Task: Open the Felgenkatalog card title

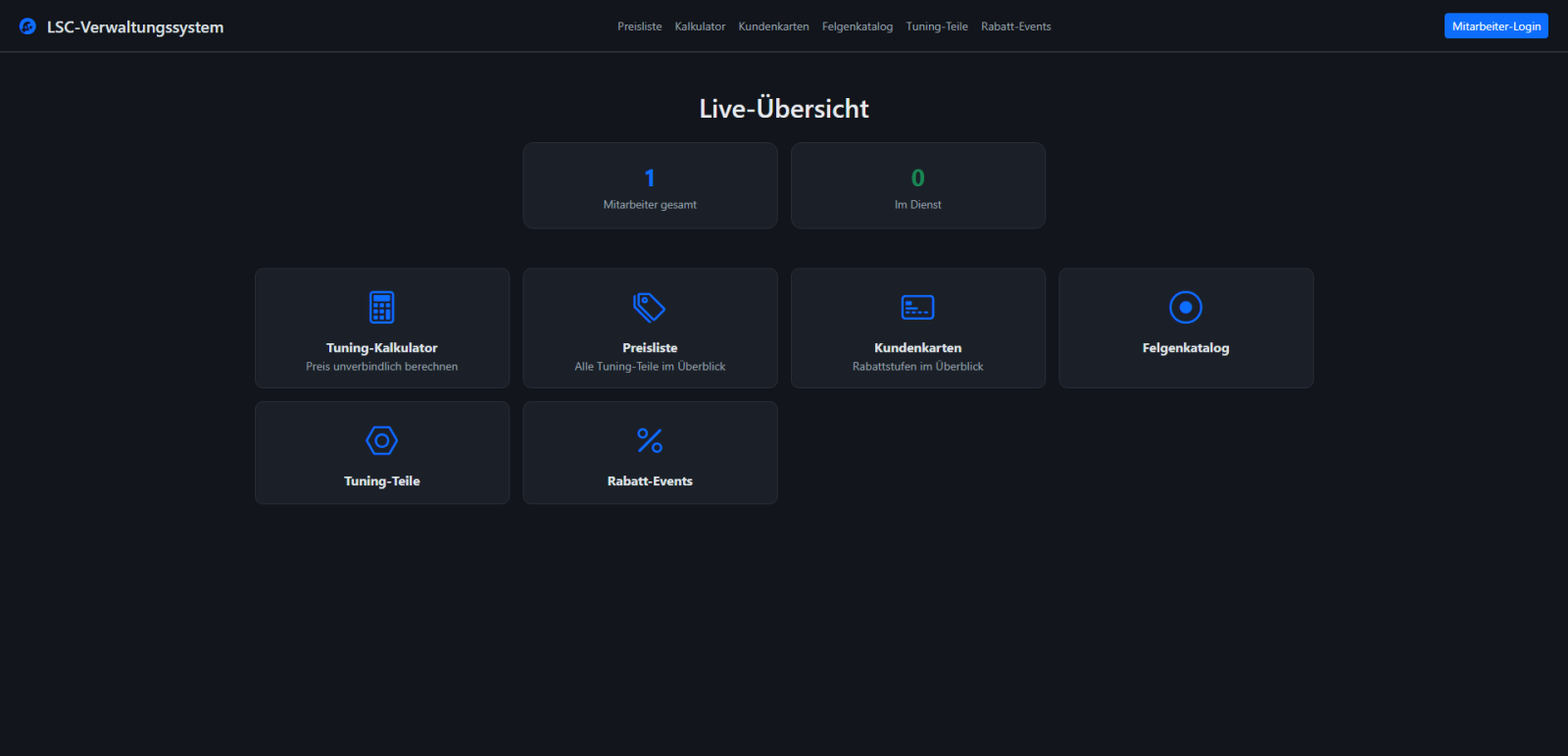Action: (x=1186, y=348)
